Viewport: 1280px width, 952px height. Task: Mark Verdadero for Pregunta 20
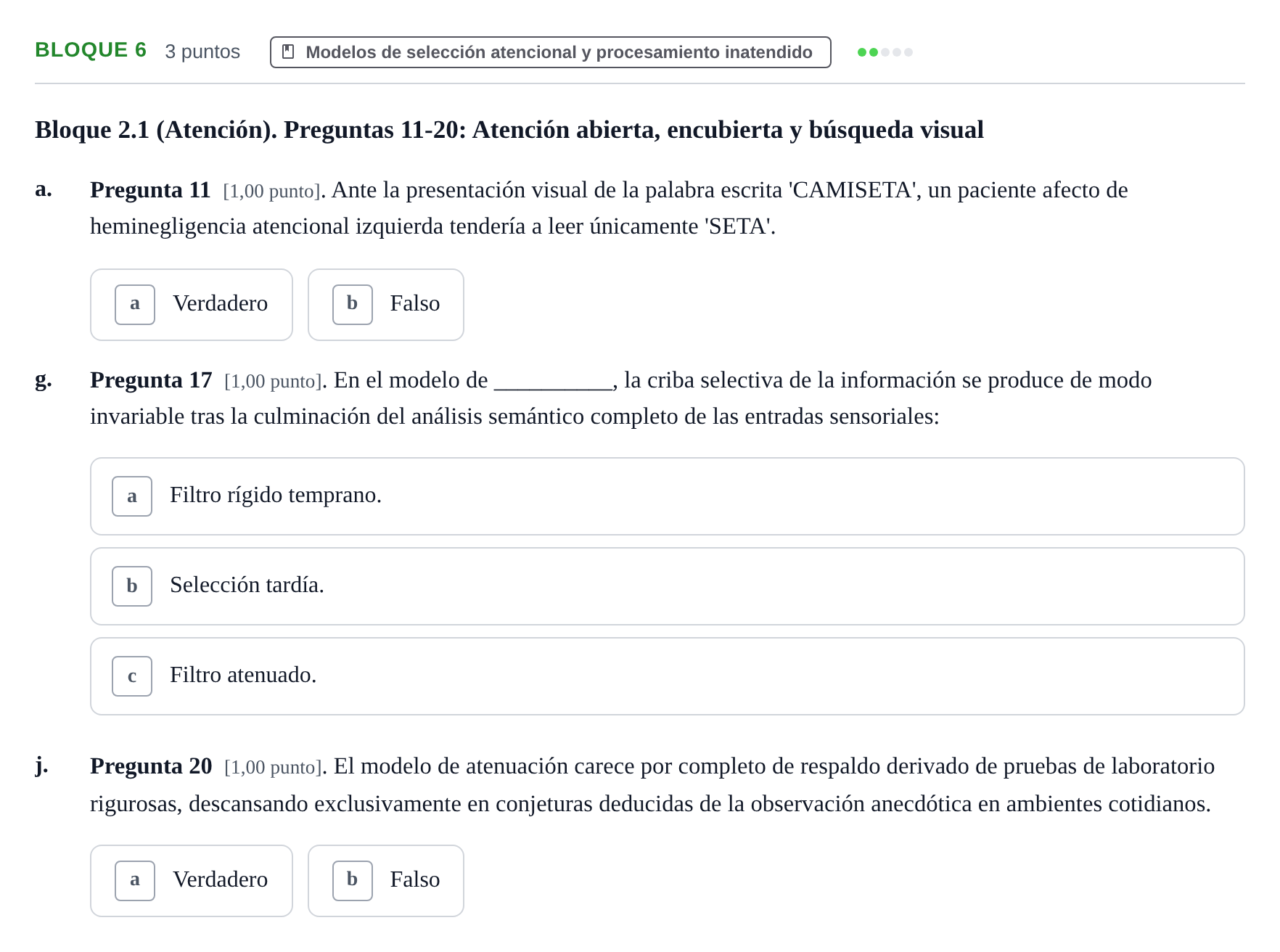(192, 881)
